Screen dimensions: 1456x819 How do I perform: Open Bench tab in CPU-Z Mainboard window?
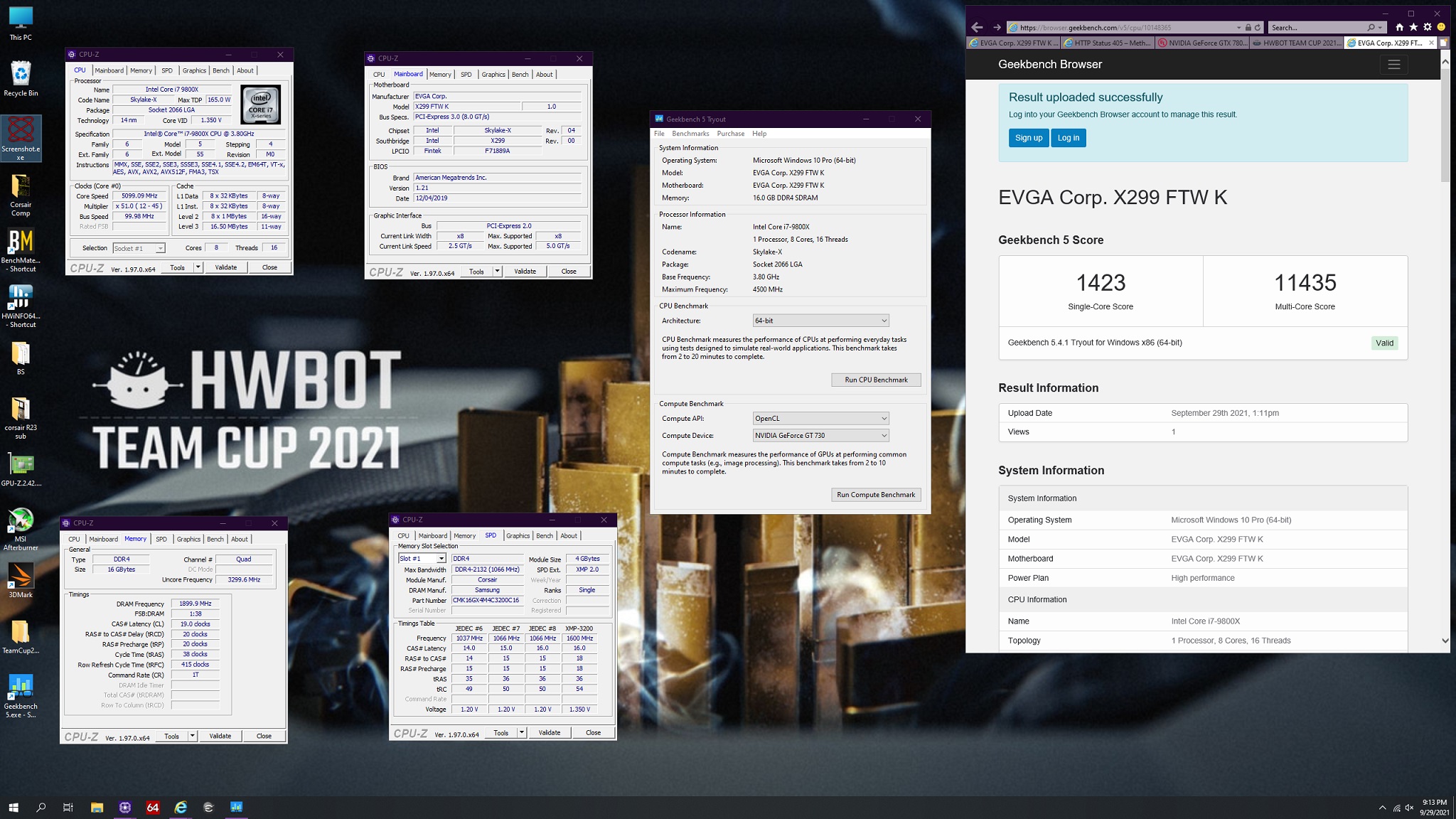520,75
